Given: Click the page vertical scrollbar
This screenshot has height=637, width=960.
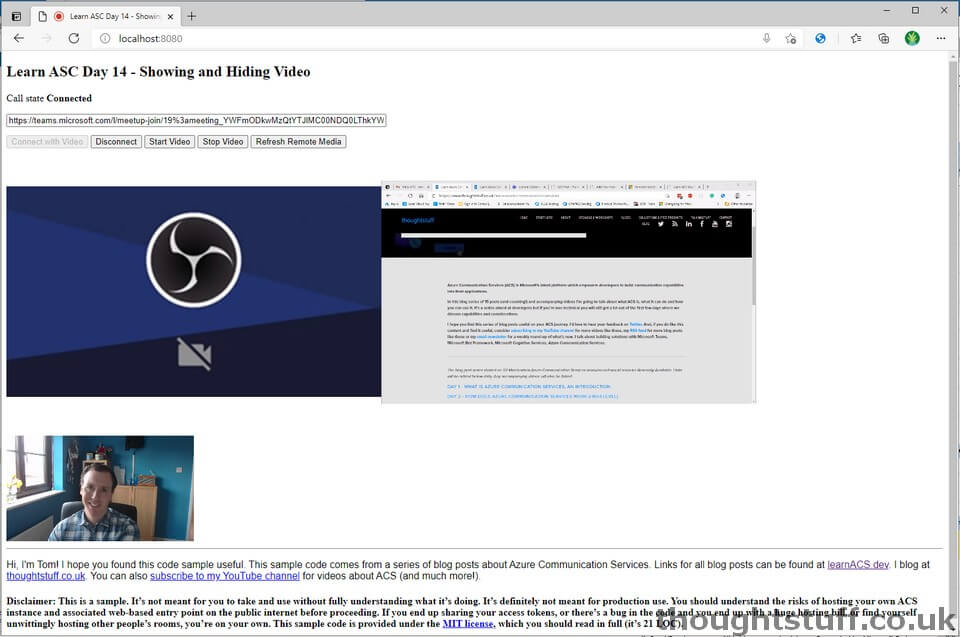Looking at the screenshot, I should pos(954,343).
